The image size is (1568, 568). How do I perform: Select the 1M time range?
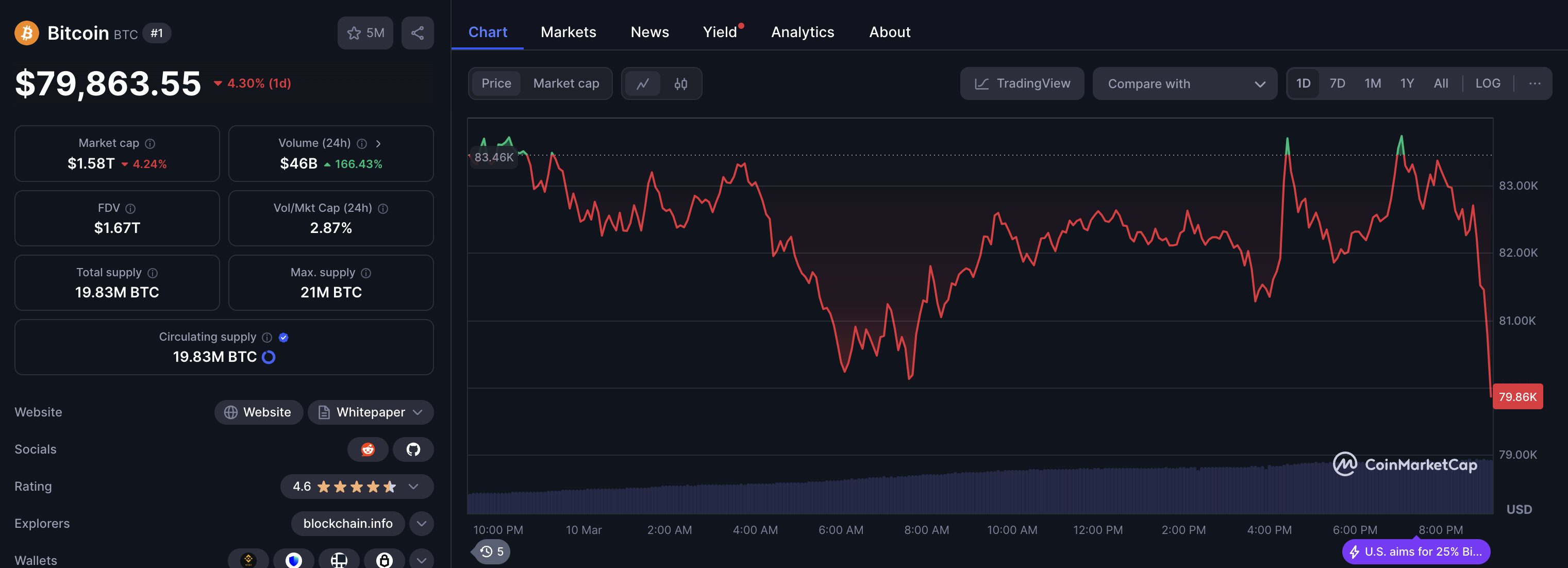pyautogui.click(x=1373, y=83)
